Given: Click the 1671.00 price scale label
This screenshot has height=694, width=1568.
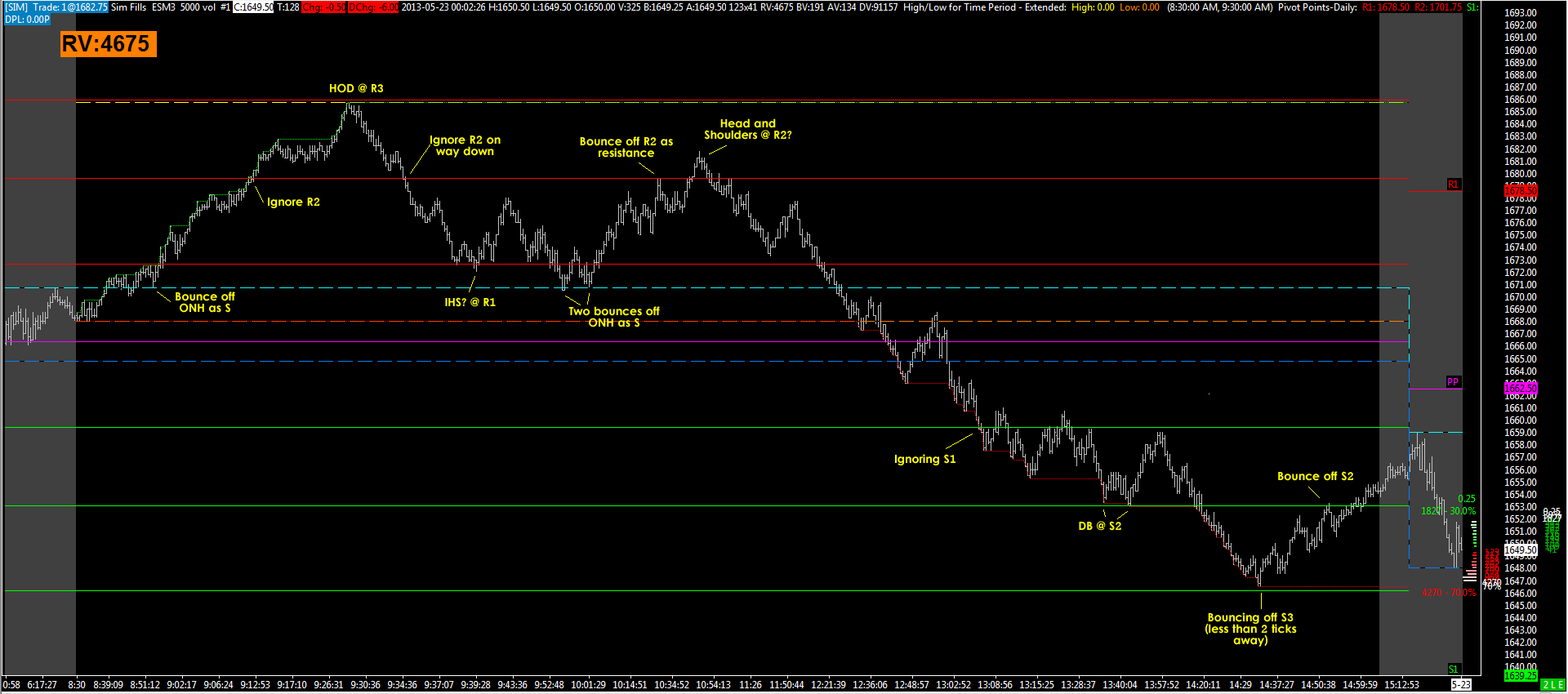Looking at the screenshot, I should (1521, 285).
